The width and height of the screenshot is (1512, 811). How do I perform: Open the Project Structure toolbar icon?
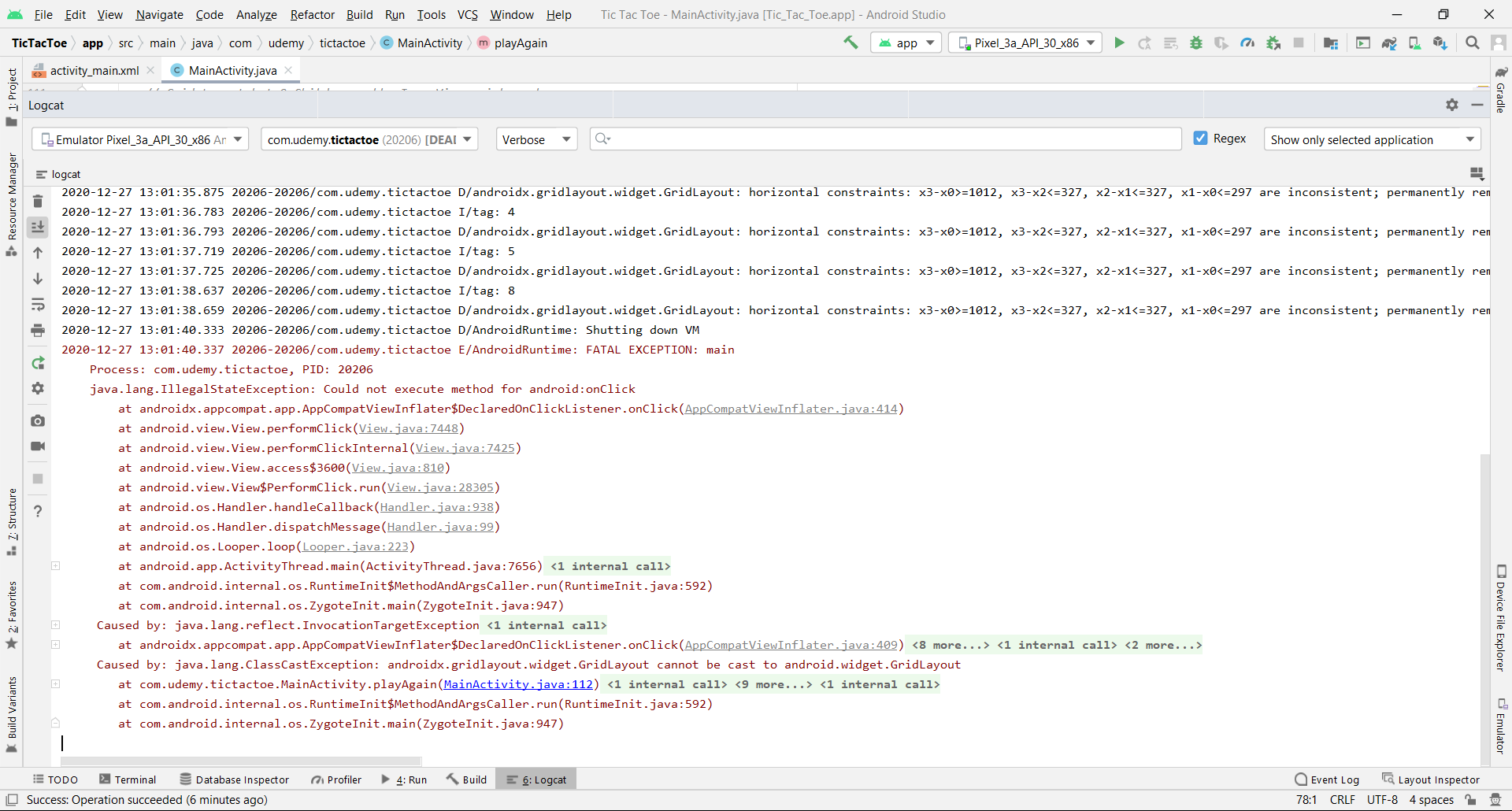1331,43
